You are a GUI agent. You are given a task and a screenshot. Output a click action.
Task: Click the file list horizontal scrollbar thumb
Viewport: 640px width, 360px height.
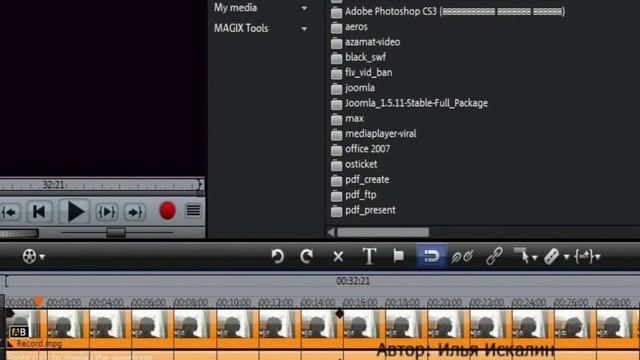[x=383, y=232]
